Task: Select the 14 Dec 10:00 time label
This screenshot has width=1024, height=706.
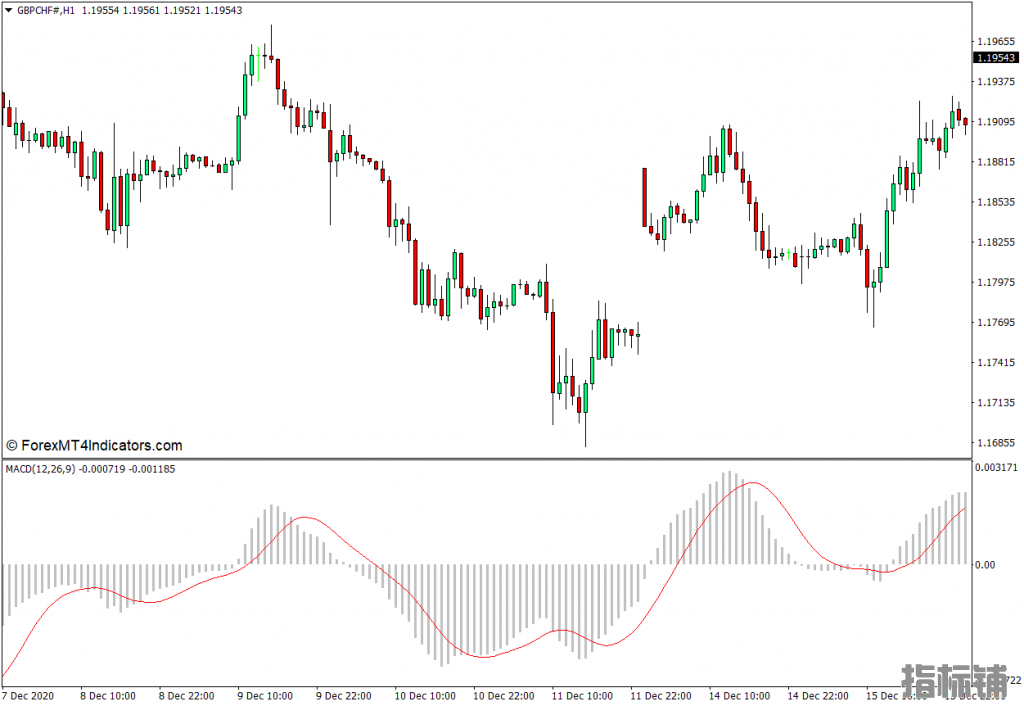Action: (x=739, y=695)
